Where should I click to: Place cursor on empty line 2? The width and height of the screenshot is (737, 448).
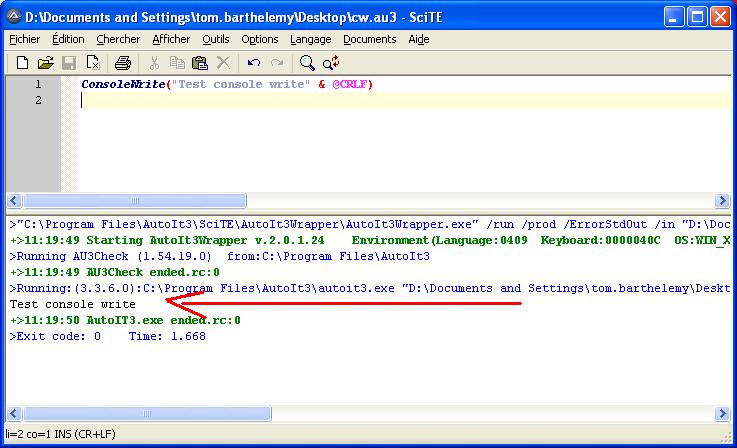(x=404, y=100)
